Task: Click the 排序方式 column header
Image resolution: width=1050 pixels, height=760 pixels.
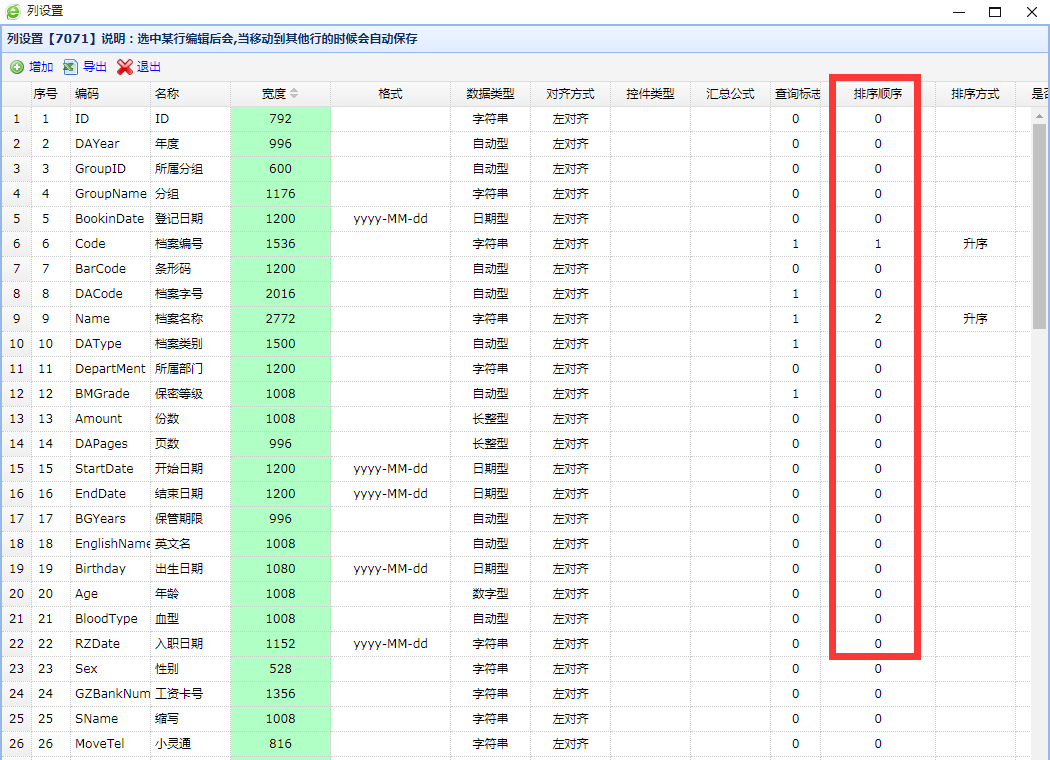Action: [975, 94]
